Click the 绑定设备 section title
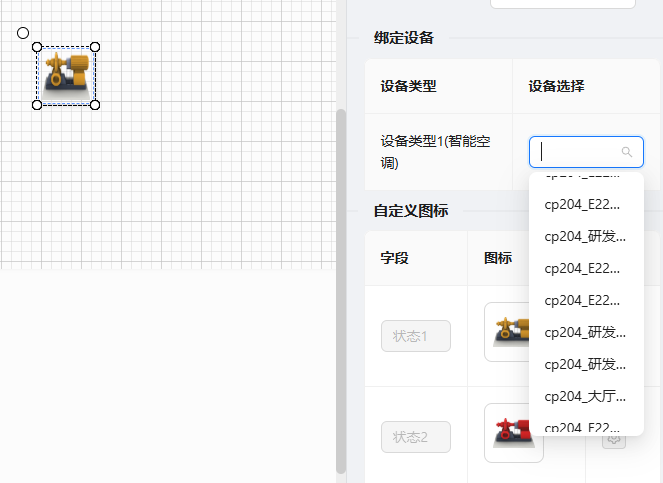Screen dimensions: 663x483 pyautogui.click(x=404, y=38)
